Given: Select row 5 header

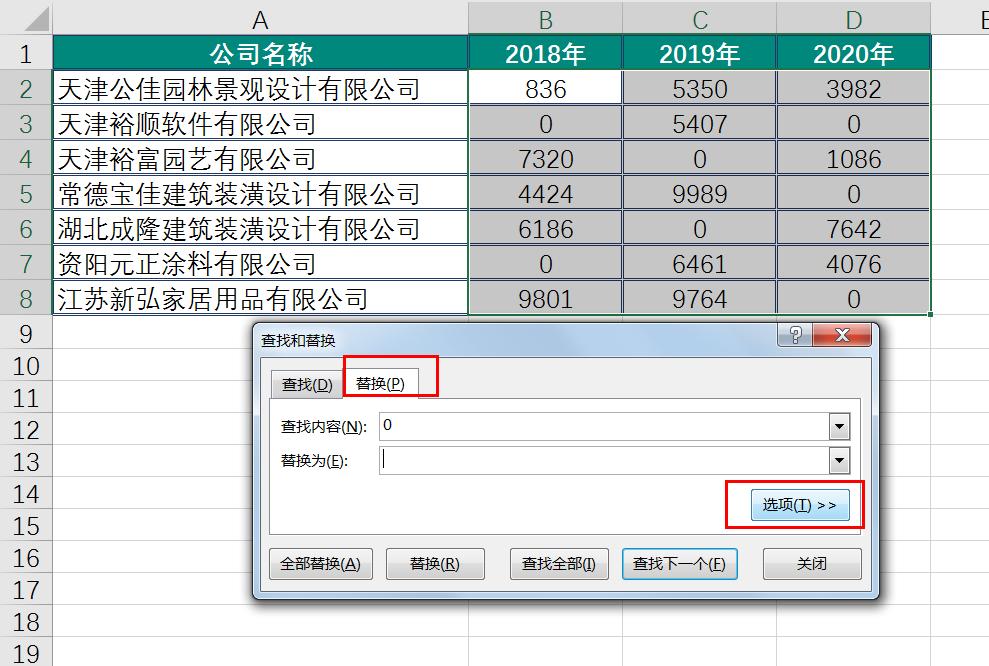Looking at the screenshot, I should click(x=24, y=192).
